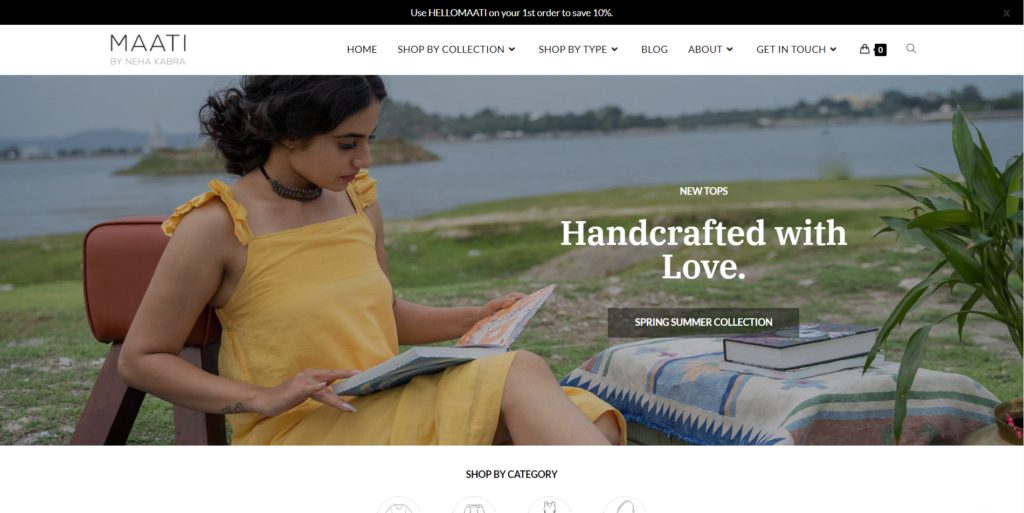Go to the Home page

tap(362, 50)
